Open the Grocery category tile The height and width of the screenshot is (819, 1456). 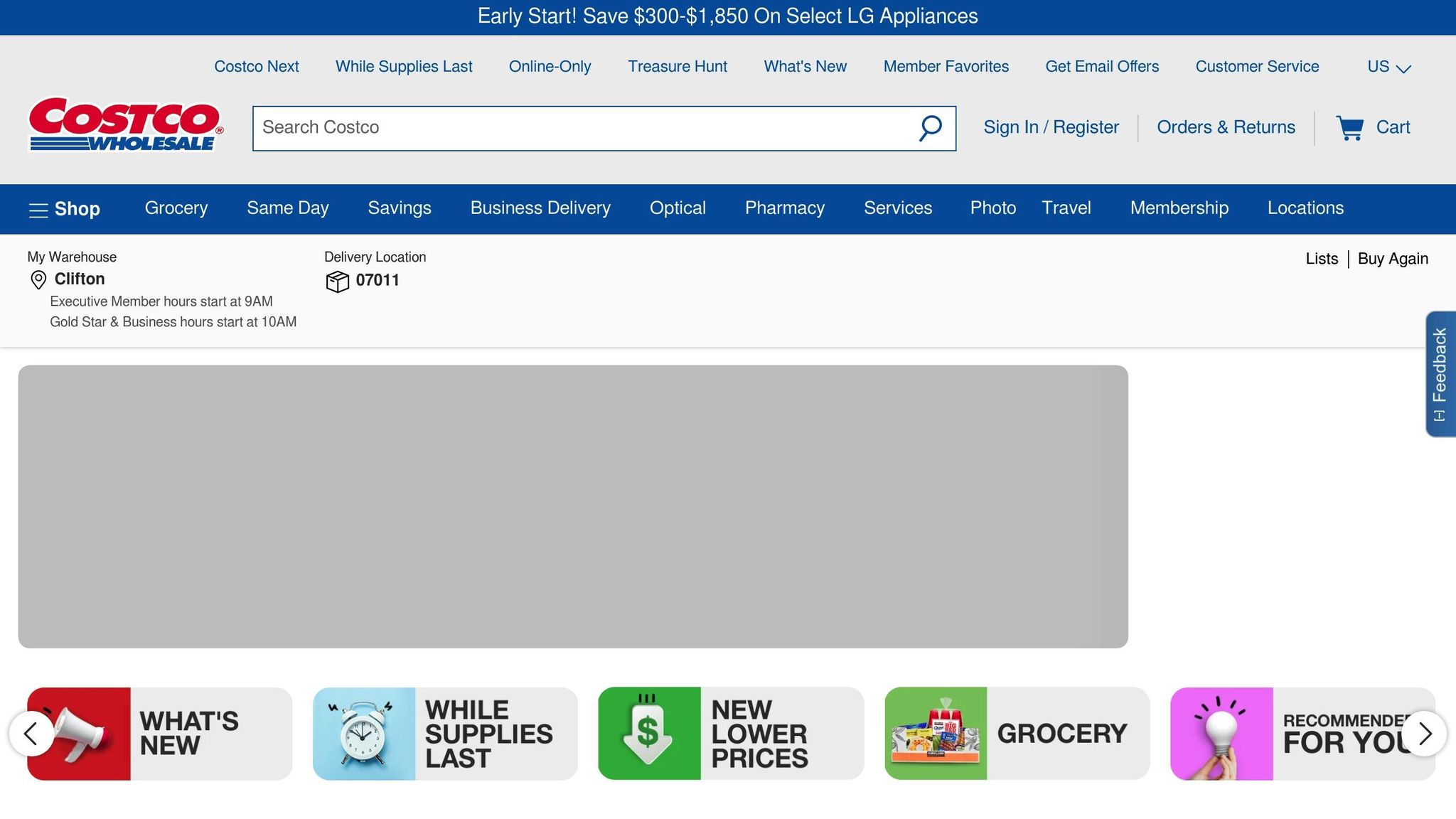click(x=1017, y=734)
